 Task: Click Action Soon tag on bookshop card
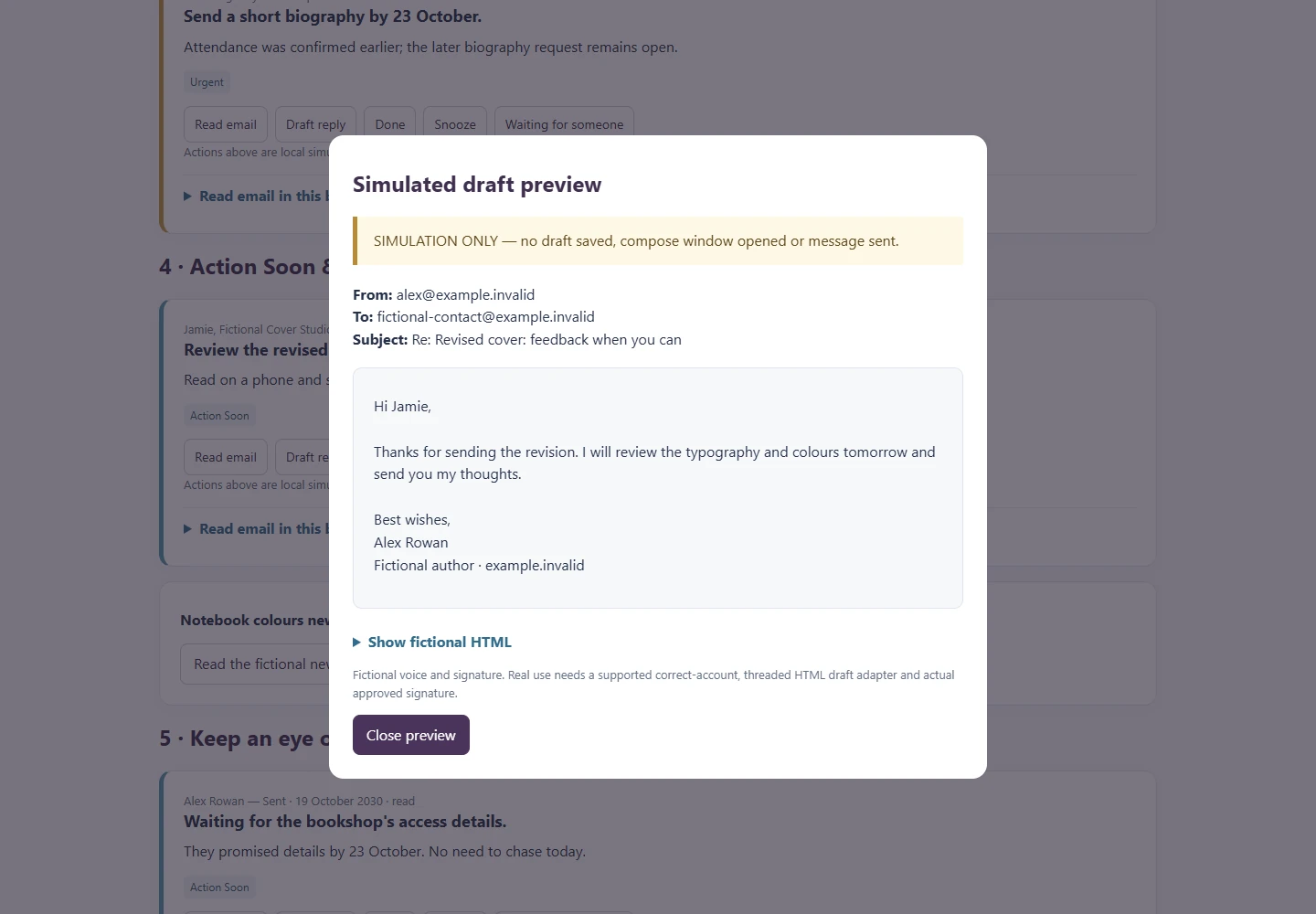219,887
